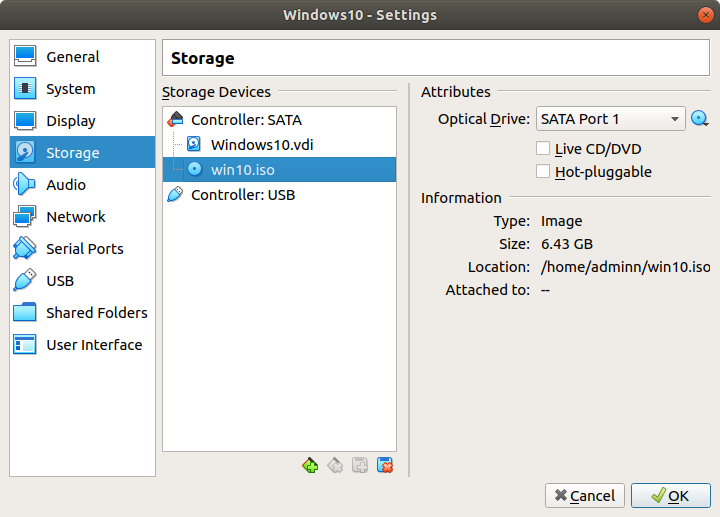This screenshot has width=720, height=517.
Task: Confirm settings with the OK button
Action: (671, 495)
